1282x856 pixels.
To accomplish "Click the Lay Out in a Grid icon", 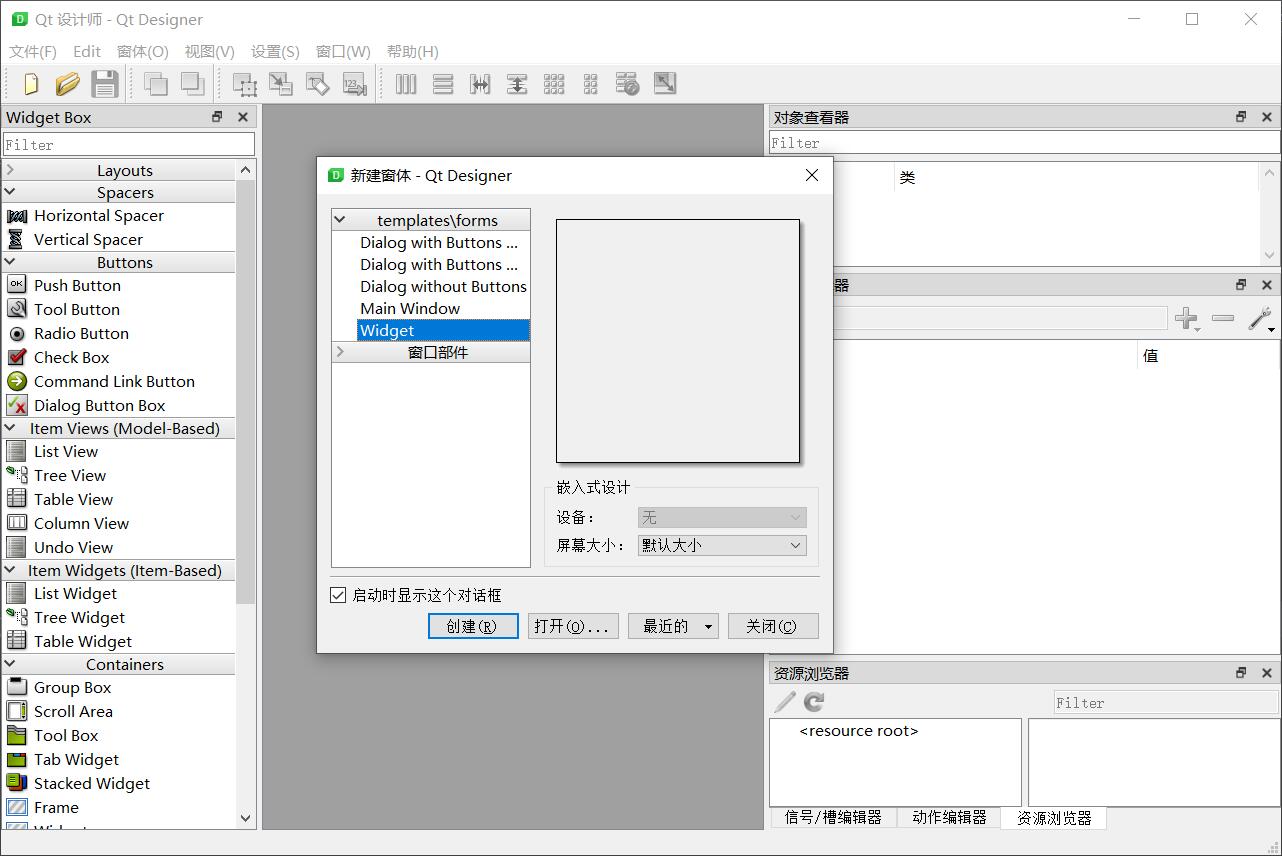I will [553, 84].
